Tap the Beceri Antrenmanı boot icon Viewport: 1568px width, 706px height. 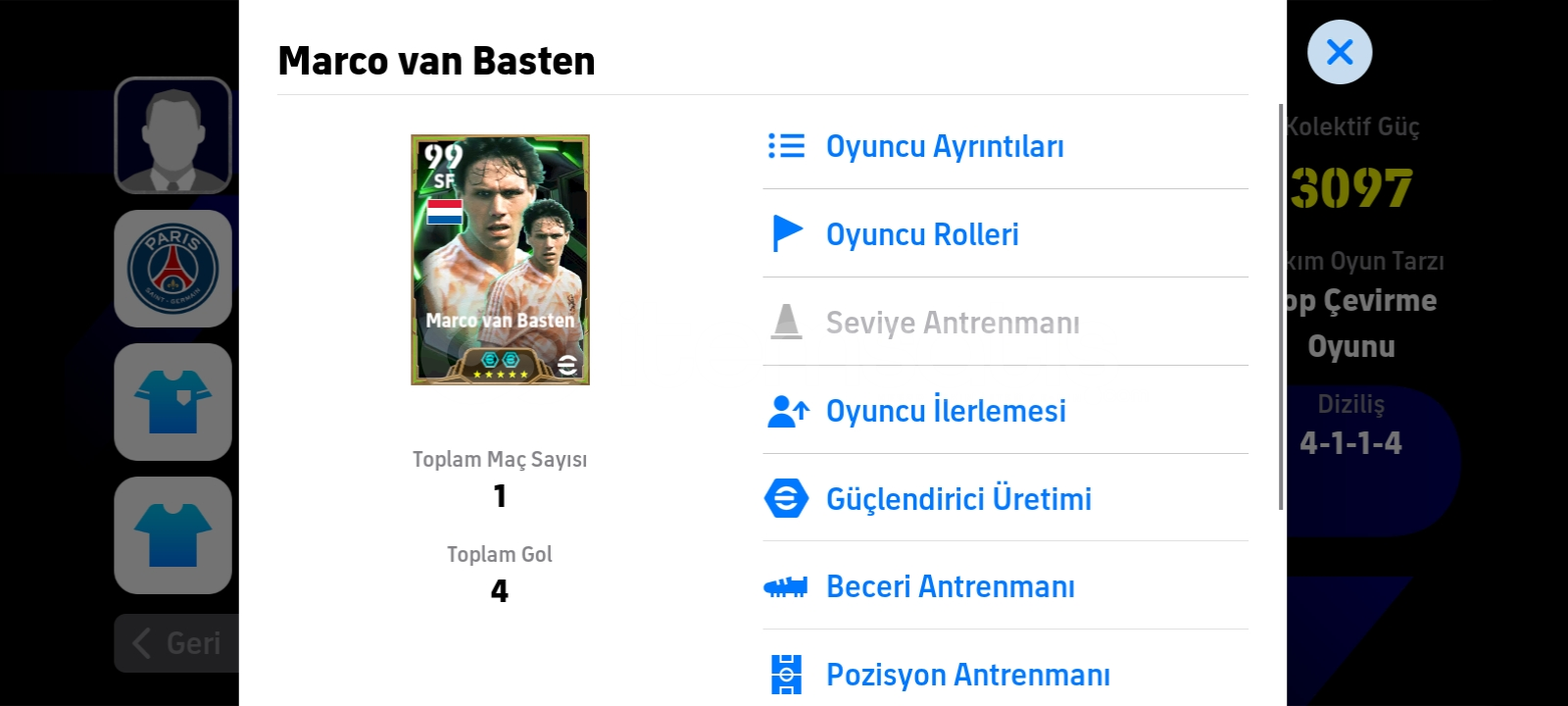tap(786, 586)
